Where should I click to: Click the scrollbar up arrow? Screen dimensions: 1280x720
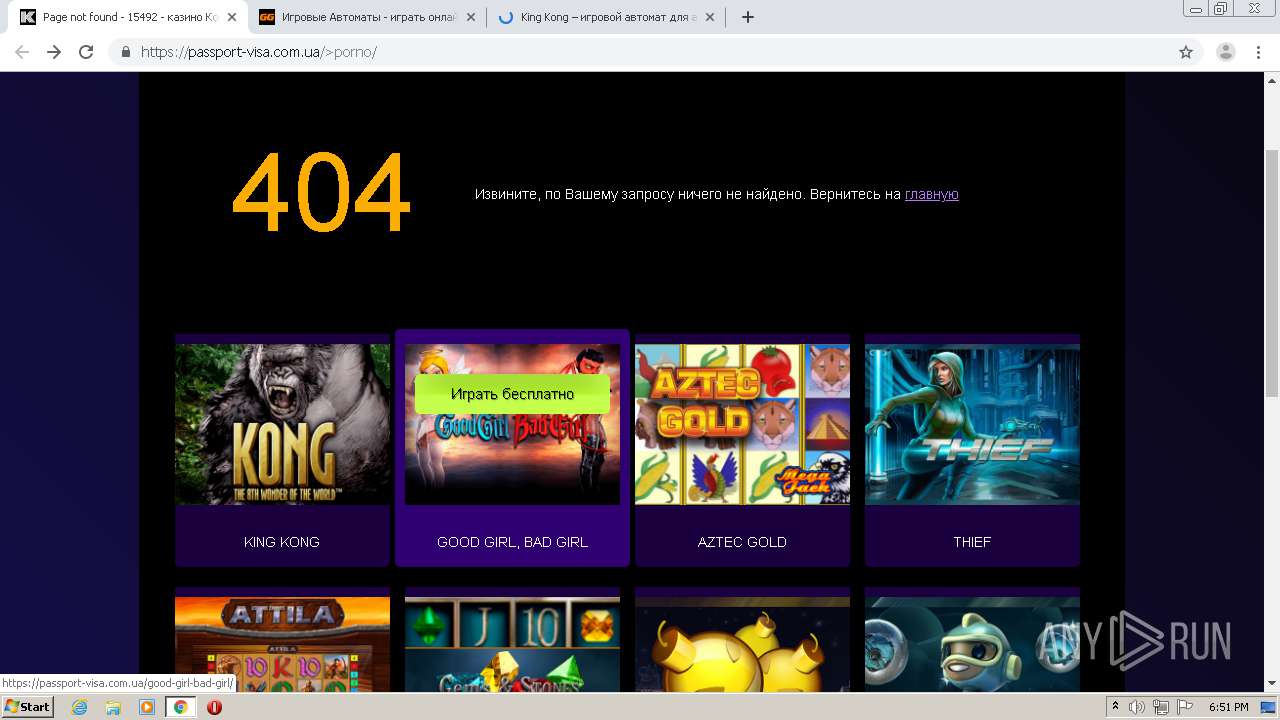click(1272, 79)
